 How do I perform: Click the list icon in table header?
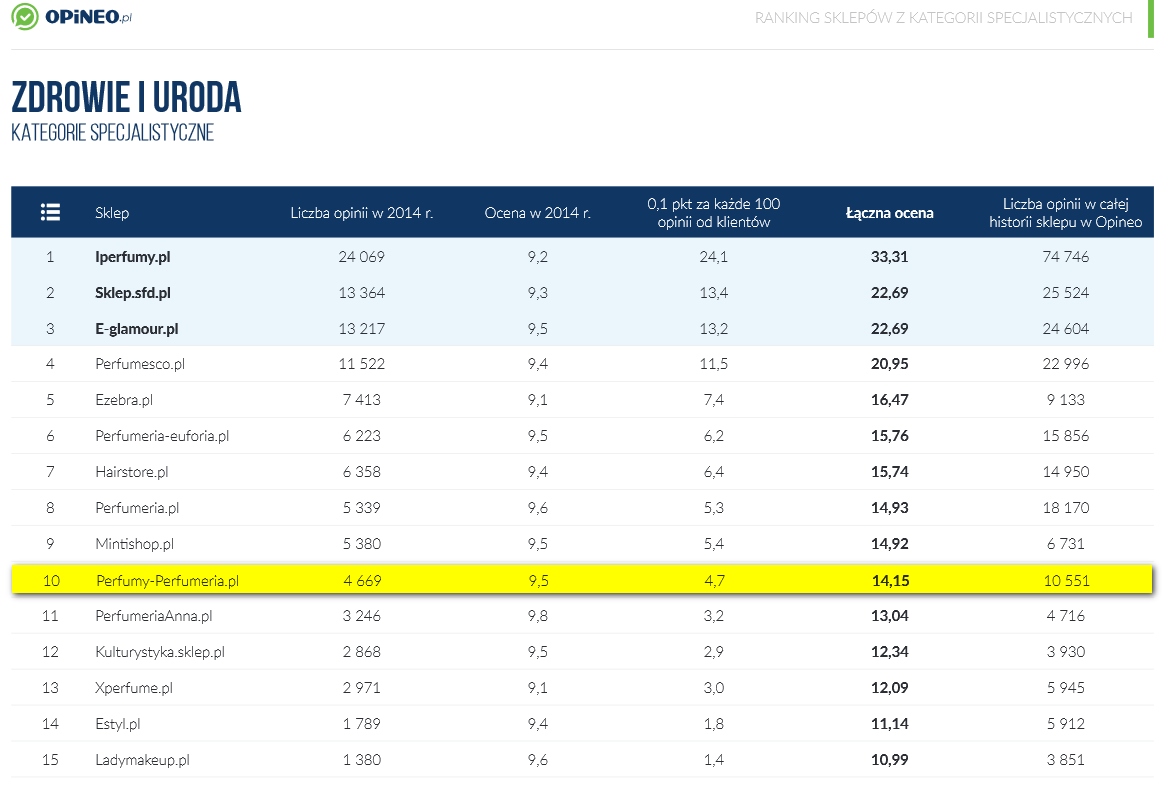50,212
